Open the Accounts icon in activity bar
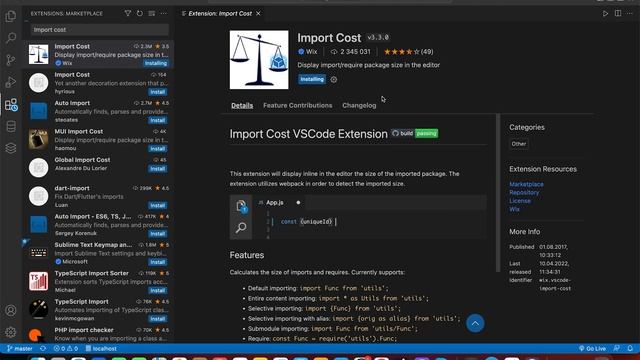 coord(11,311)
